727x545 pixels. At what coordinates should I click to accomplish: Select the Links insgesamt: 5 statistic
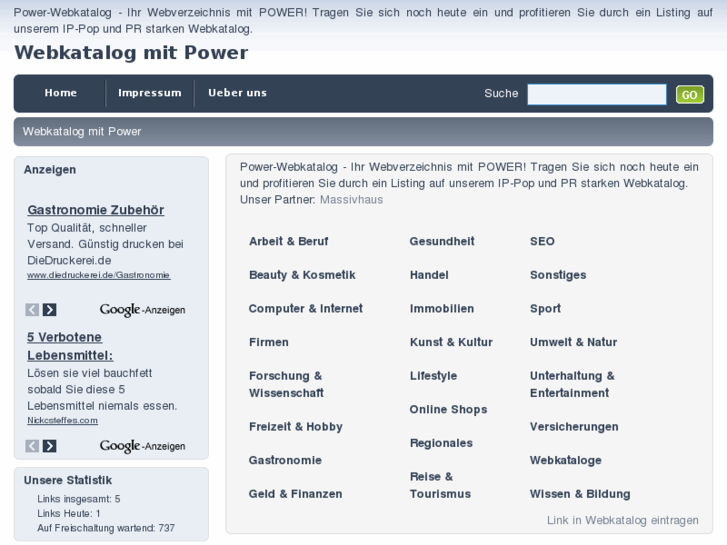(x=79, y=499)
